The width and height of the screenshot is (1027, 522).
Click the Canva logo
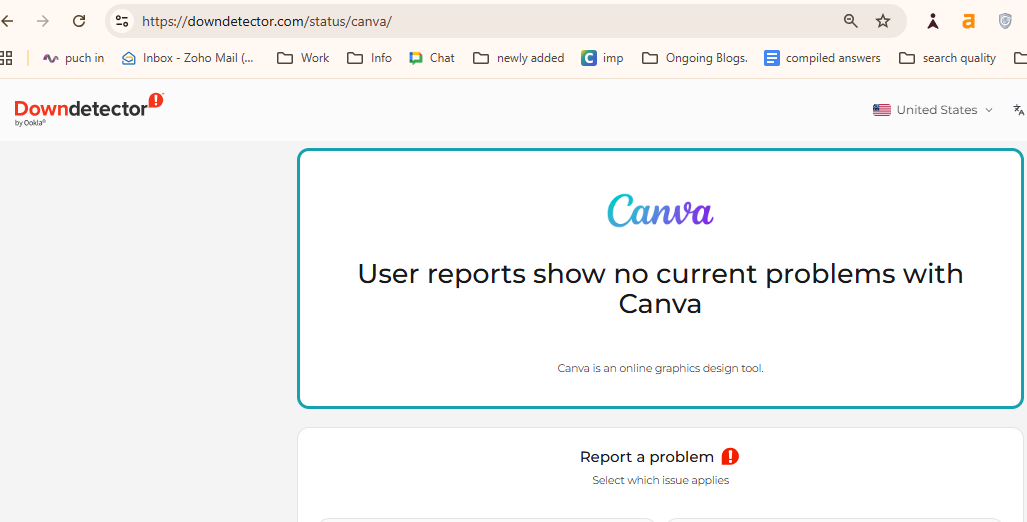[660, 210]
